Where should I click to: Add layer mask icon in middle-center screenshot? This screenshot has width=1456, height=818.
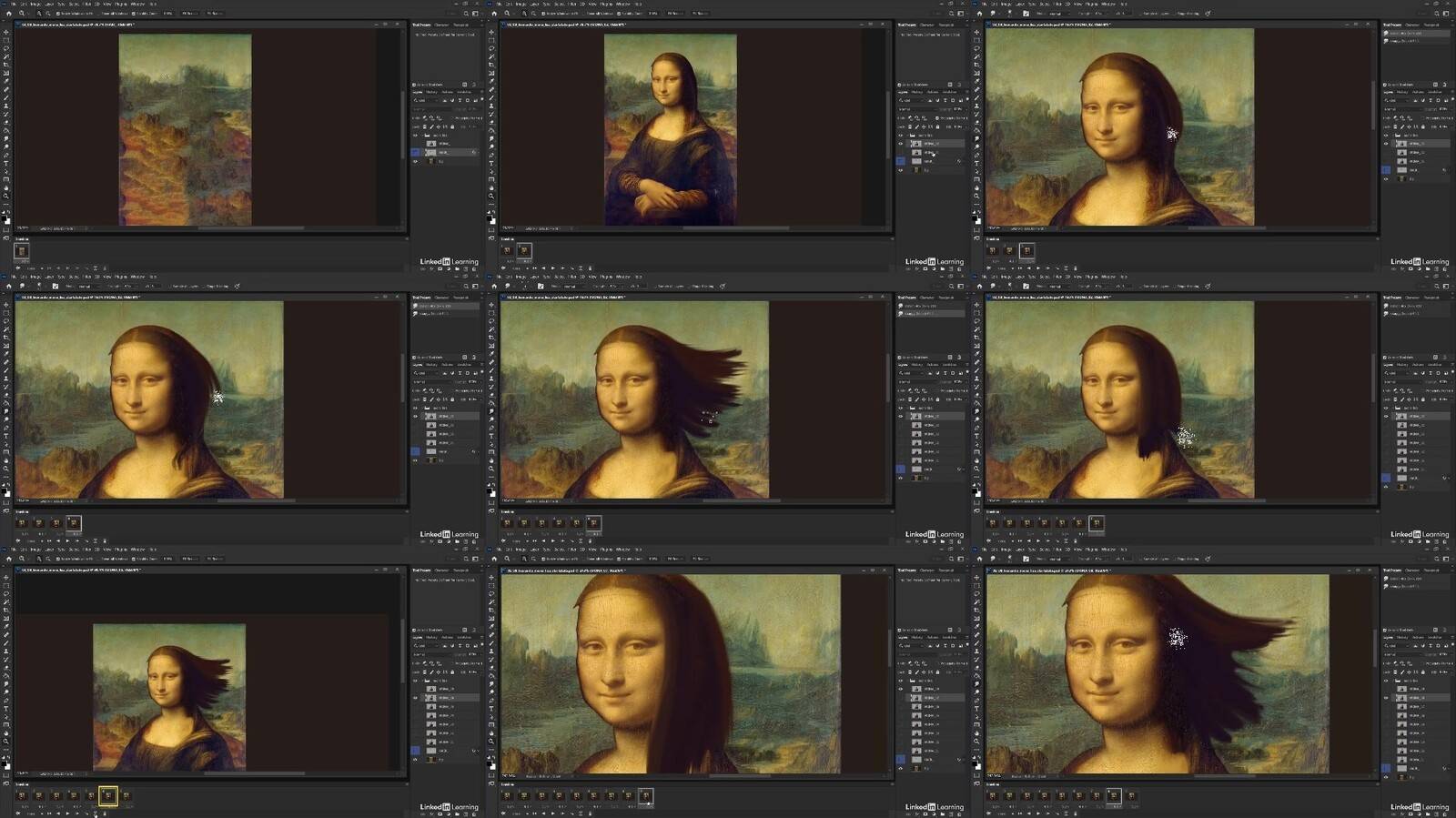pyautogui.click(x=925, y=541)
